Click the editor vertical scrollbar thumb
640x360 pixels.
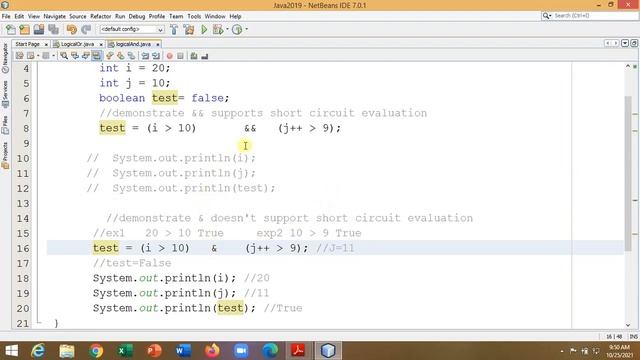[x=628, y=172]
